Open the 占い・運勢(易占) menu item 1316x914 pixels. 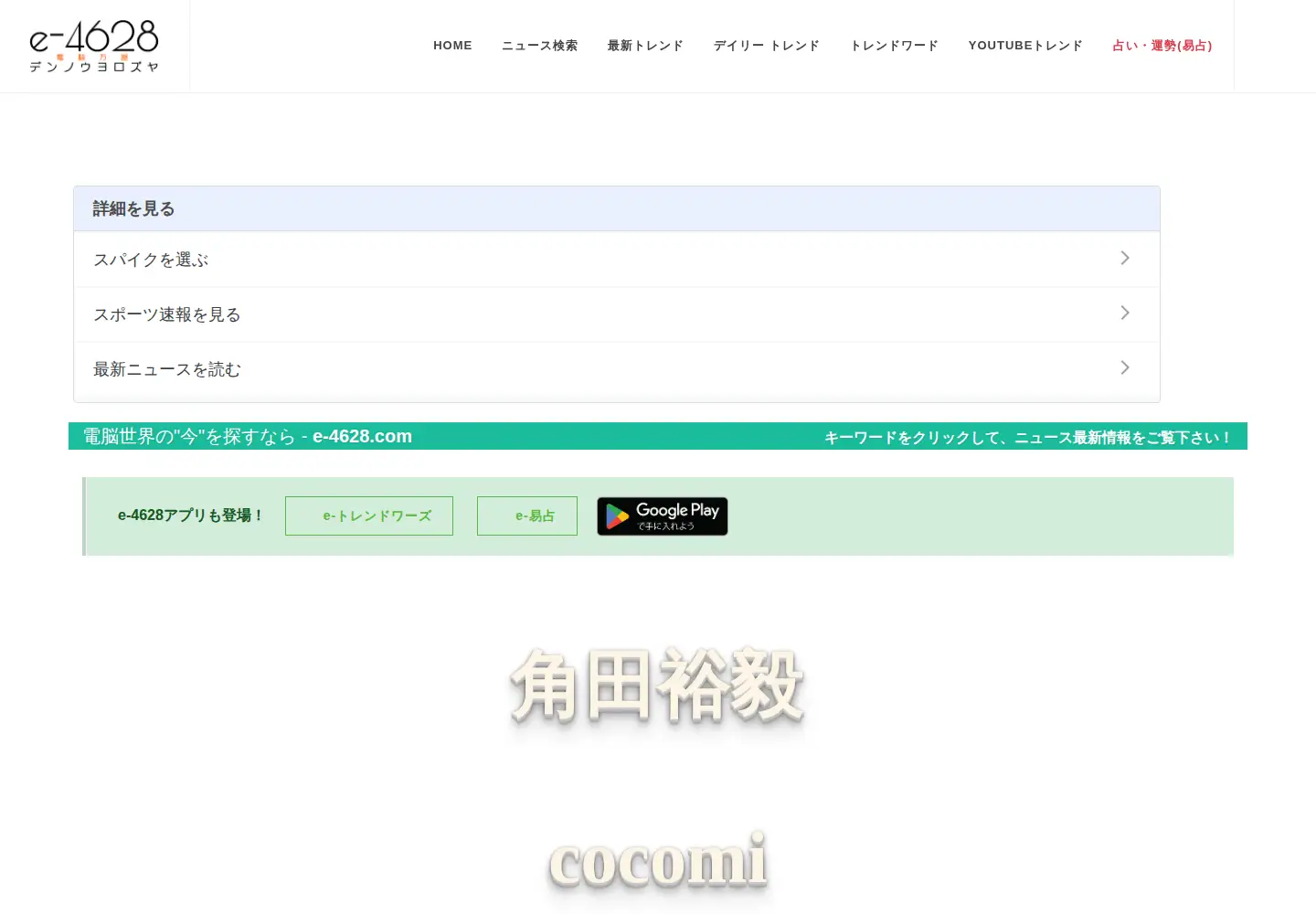(1162, 46)
